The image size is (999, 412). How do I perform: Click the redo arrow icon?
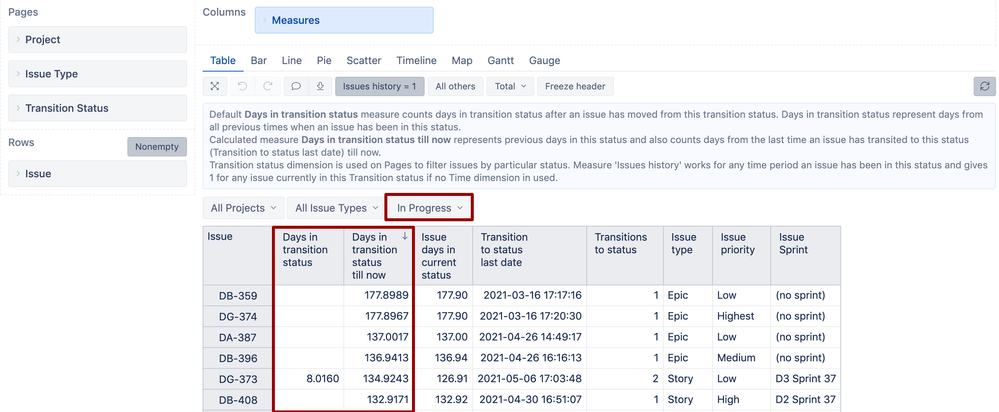click(267, 87)
